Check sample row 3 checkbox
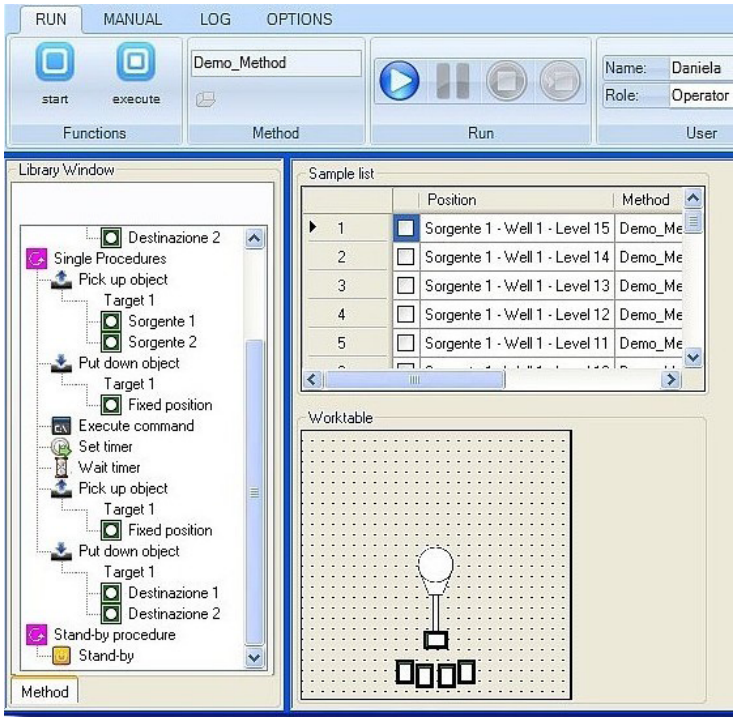Viewport: 743px width, 722px height. 406,286
